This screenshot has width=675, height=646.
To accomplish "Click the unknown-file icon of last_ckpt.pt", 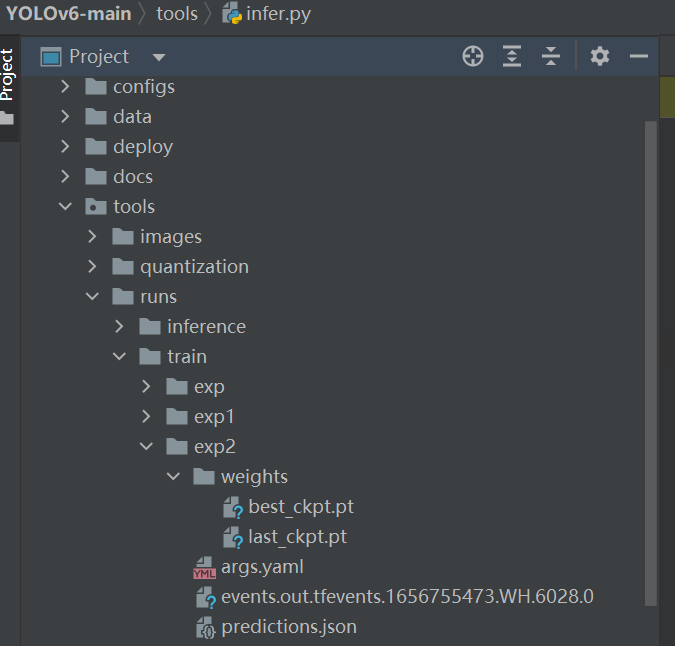I will click(x=233, y=538).
